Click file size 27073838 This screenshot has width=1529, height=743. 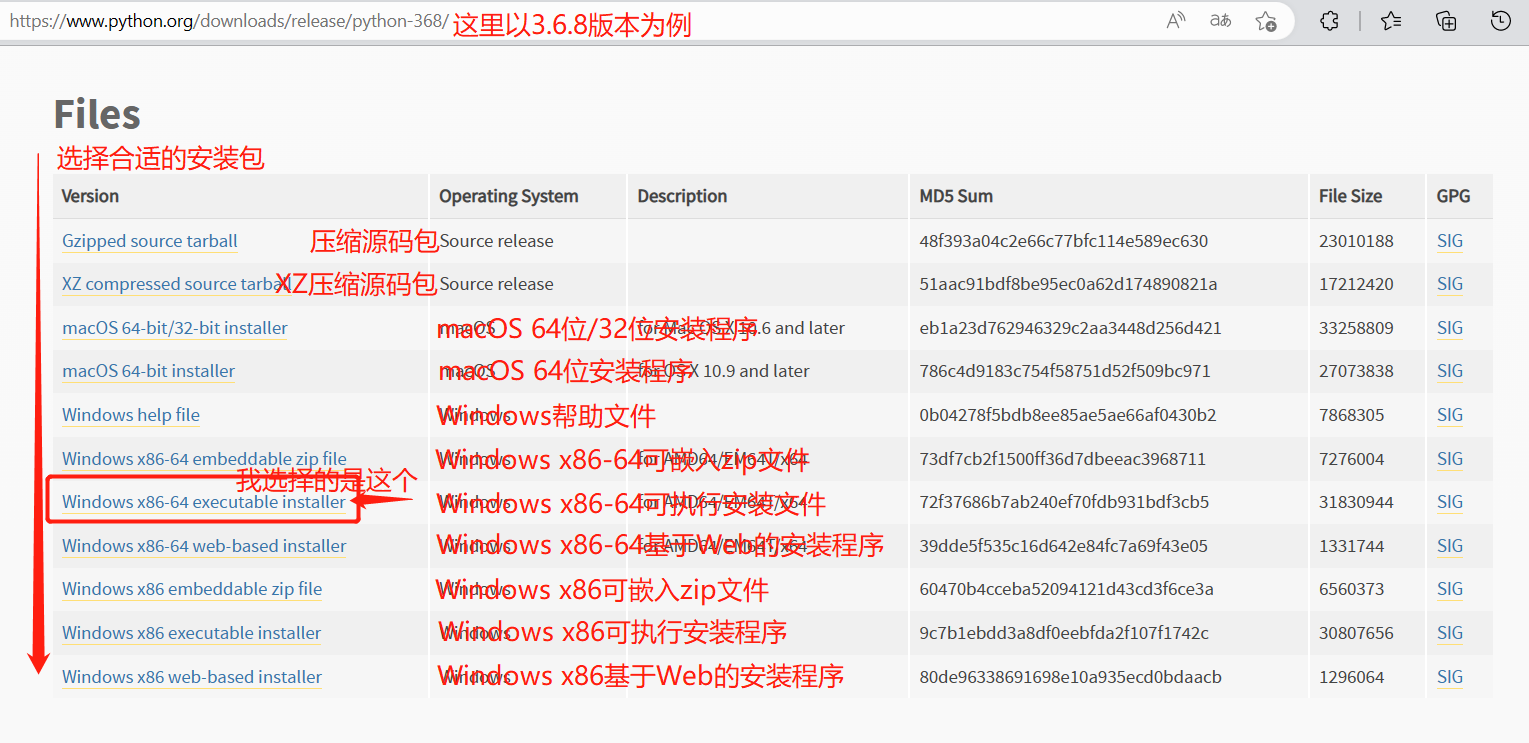click(1356, 371)
